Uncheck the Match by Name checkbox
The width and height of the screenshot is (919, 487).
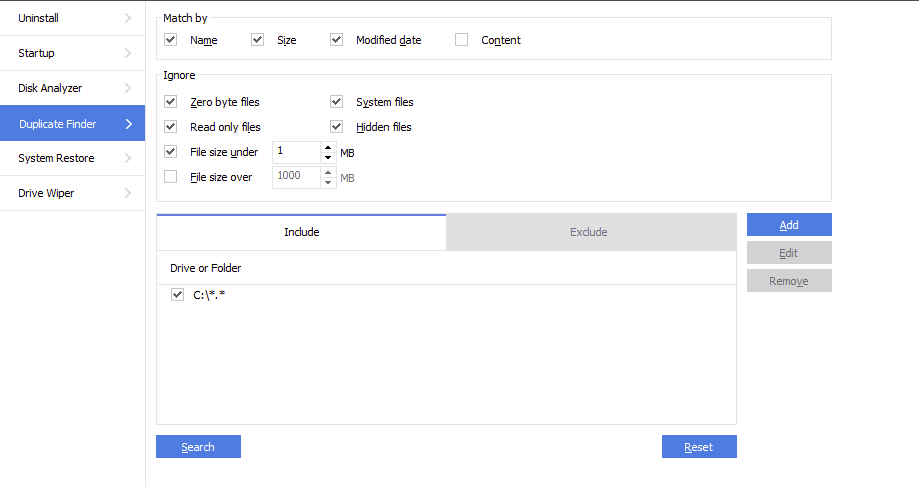point(171,40)
